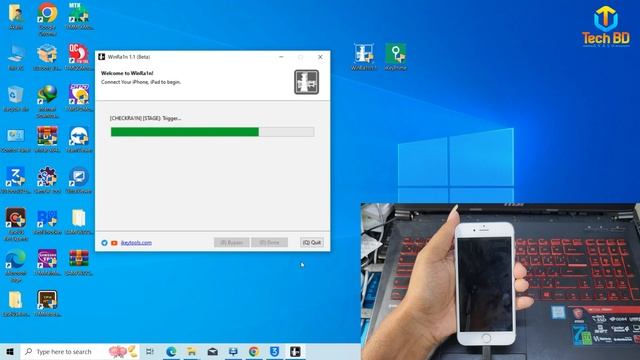This screenshot has height=360, width=640.
Task: Visit the ikeytools.com link
Action: pos(136,243)
